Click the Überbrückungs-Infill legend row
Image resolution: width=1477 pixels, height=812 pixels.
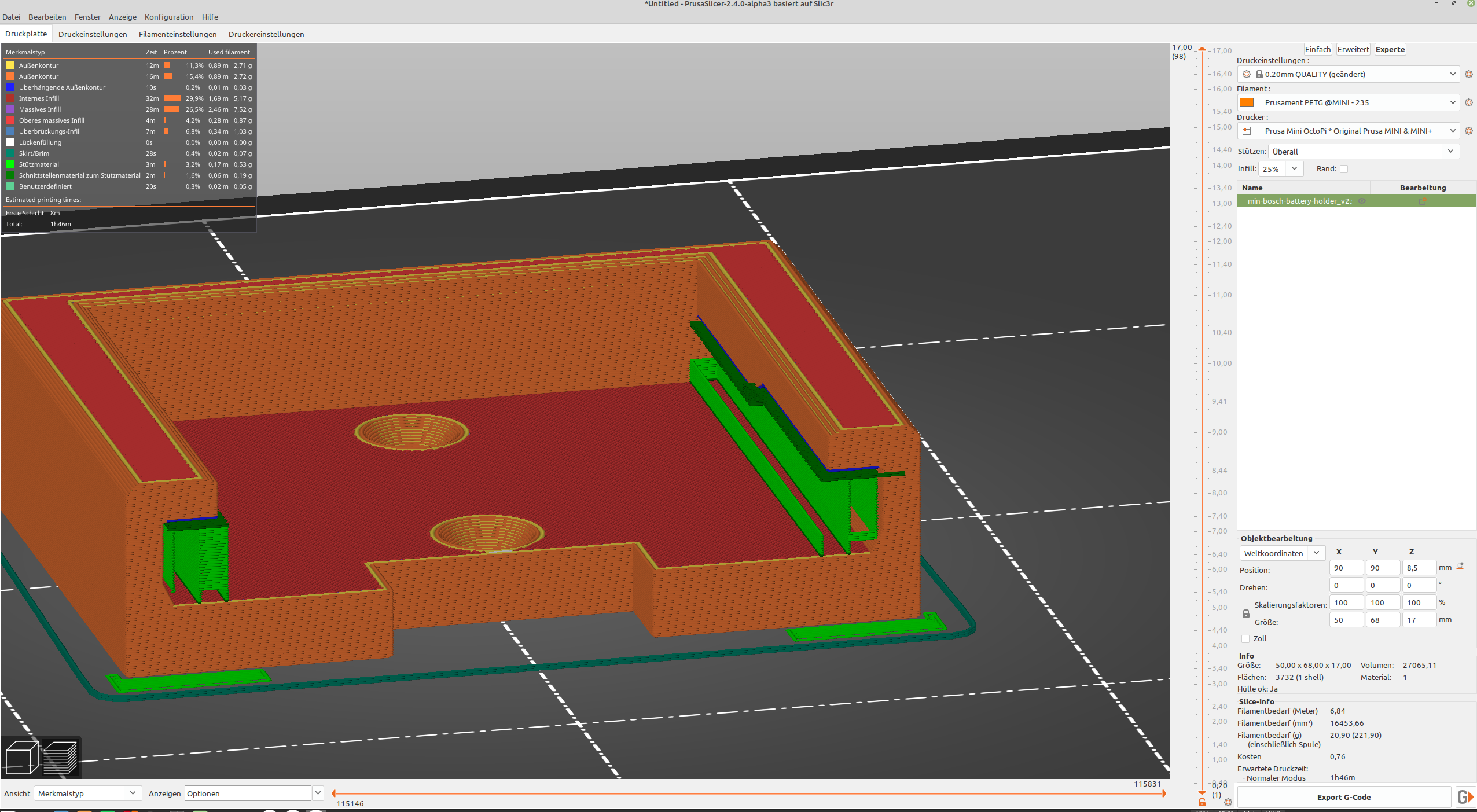coord(128,131)
